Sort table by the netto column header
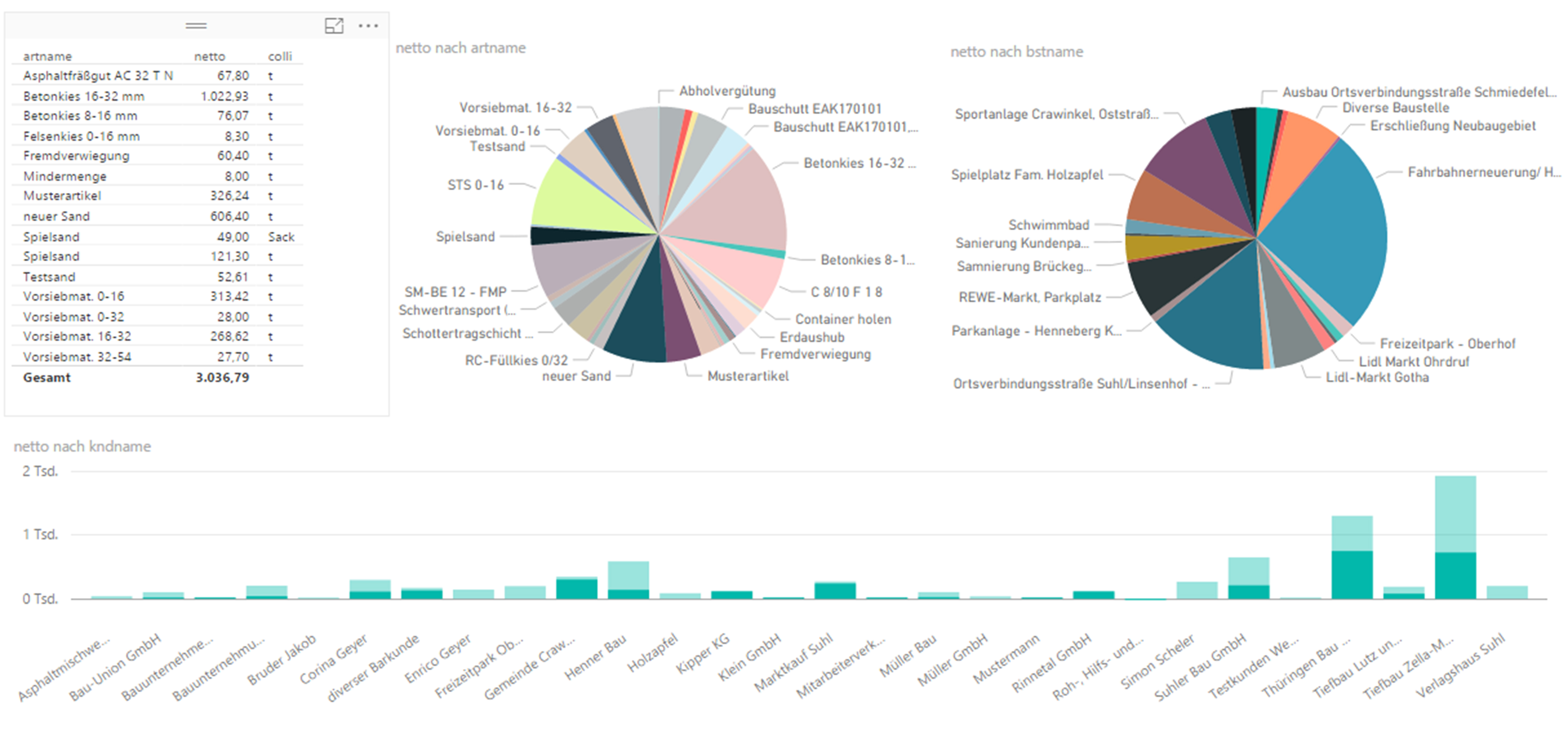Viewport: 1568px width, 747px height. (209, 56)
